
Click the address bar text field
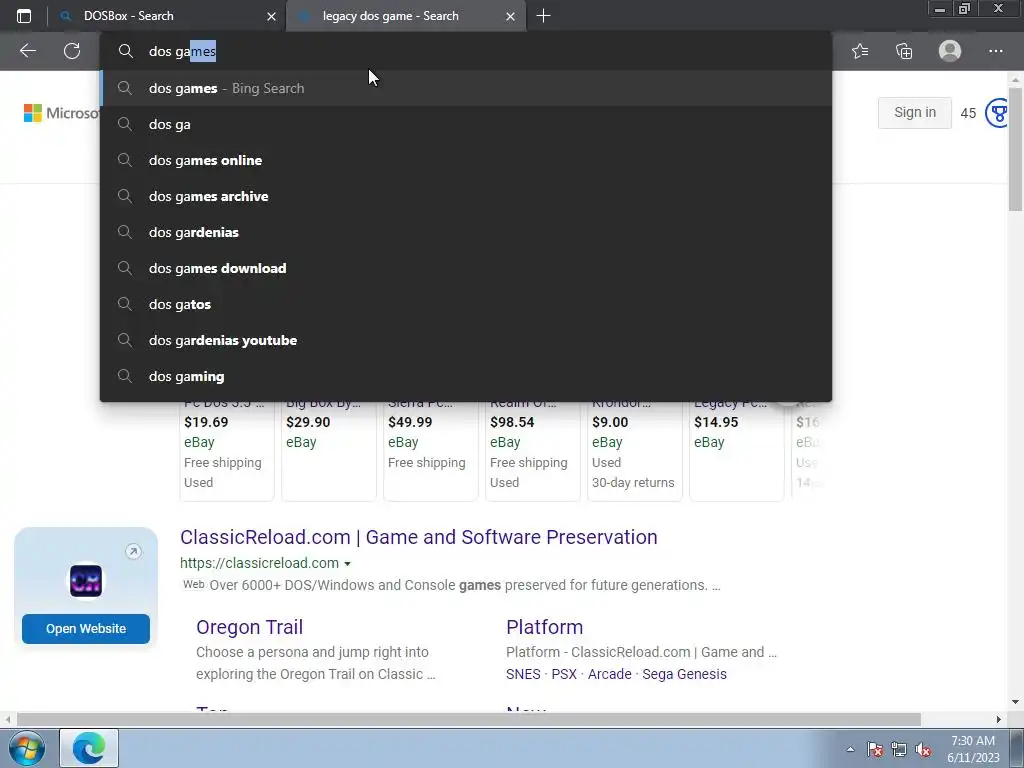pos(466,51)
